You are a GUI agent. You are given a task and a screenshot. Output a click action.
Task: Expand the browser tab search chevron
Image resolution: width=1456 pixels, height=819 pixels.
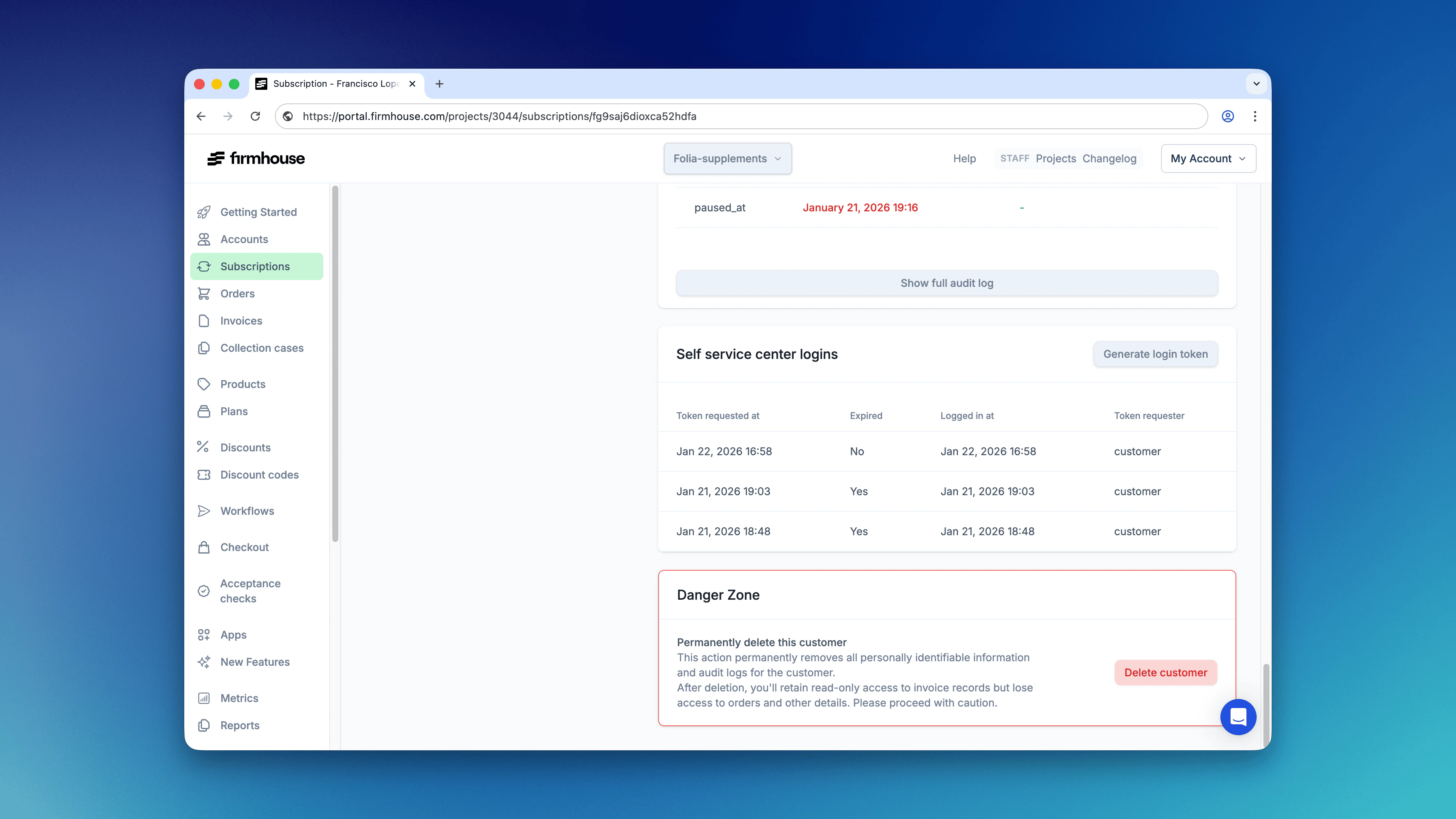(1256, 83)
